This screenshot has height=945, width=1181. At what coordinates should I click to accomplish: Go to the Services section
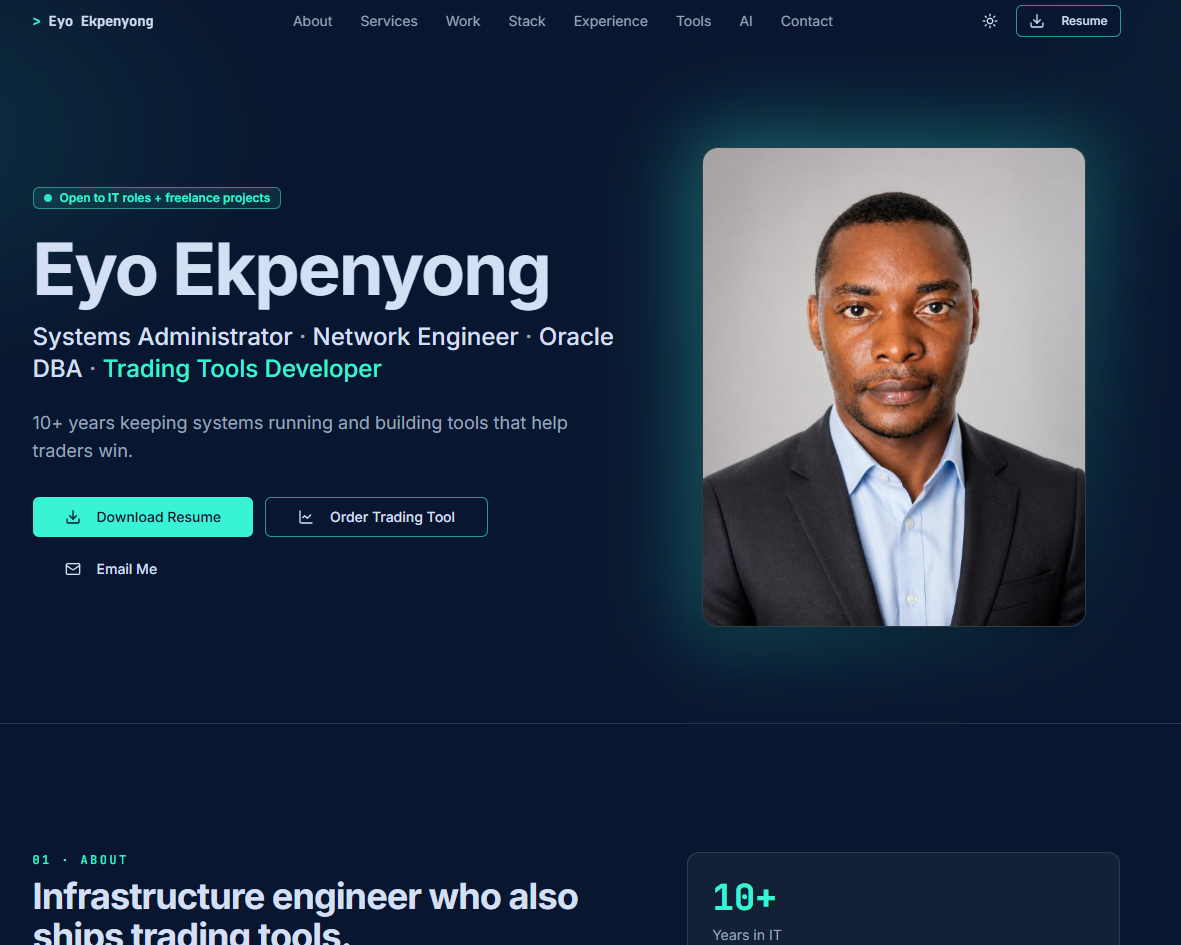[x=389, y=21]
